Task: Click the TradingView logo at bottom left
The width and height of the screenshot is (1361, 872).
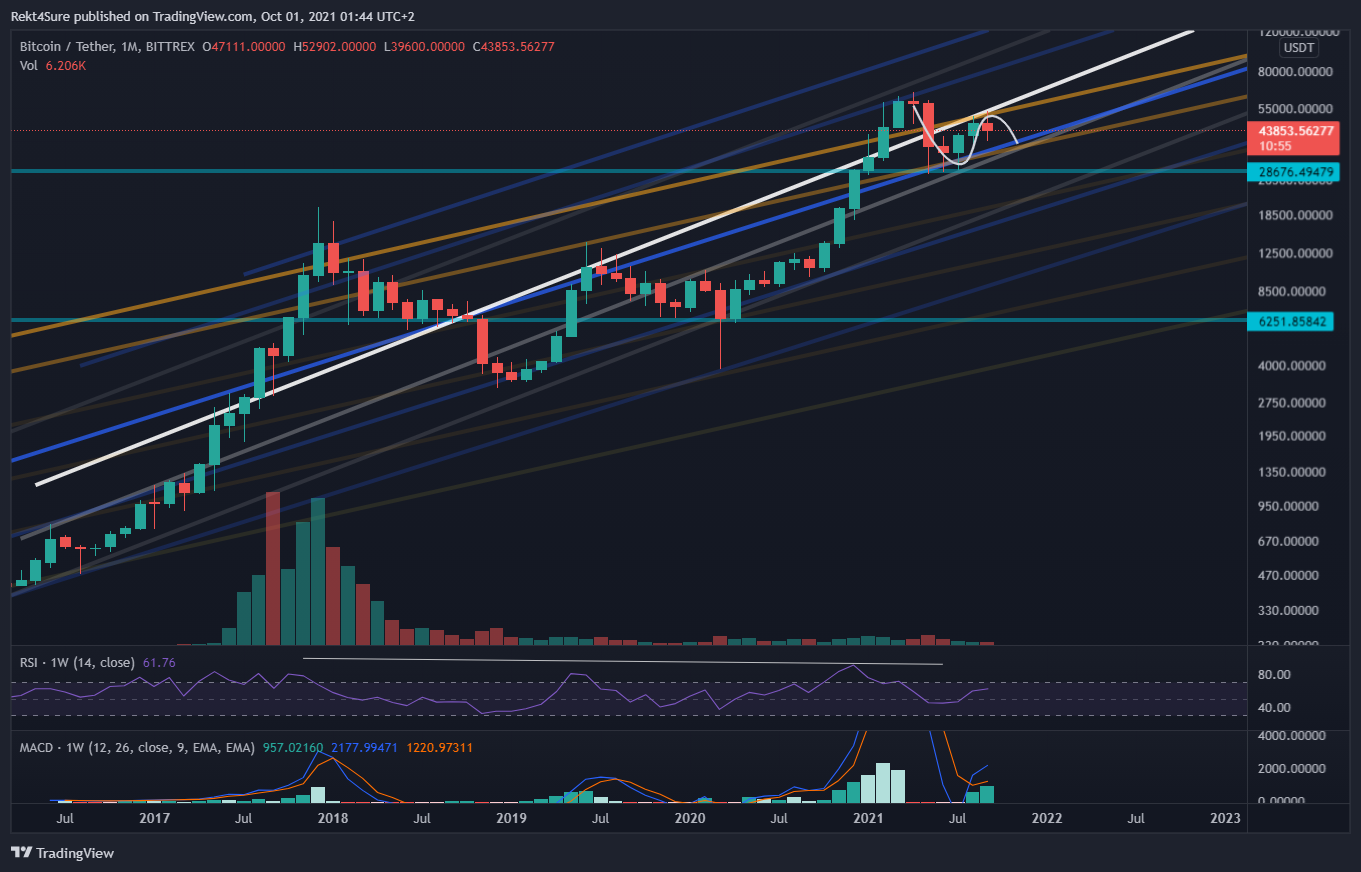Action: (x=62, y=853)
